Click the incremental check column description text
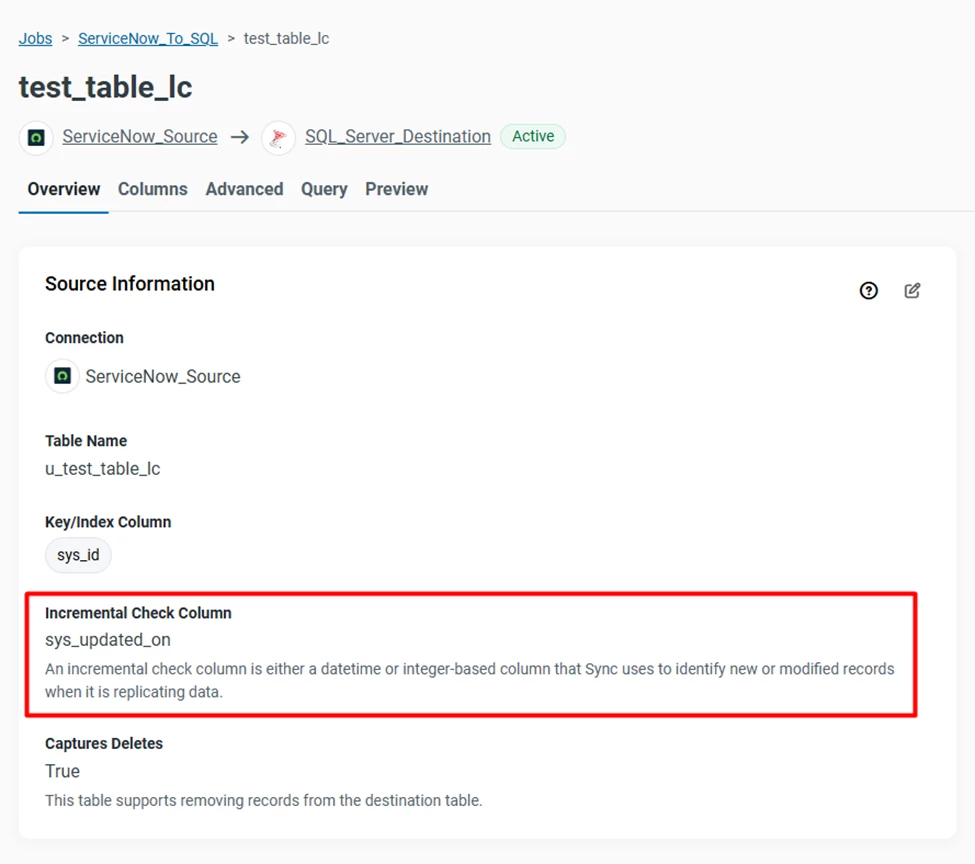The width and height of the screenshot is (975, 864). point(469,681)
